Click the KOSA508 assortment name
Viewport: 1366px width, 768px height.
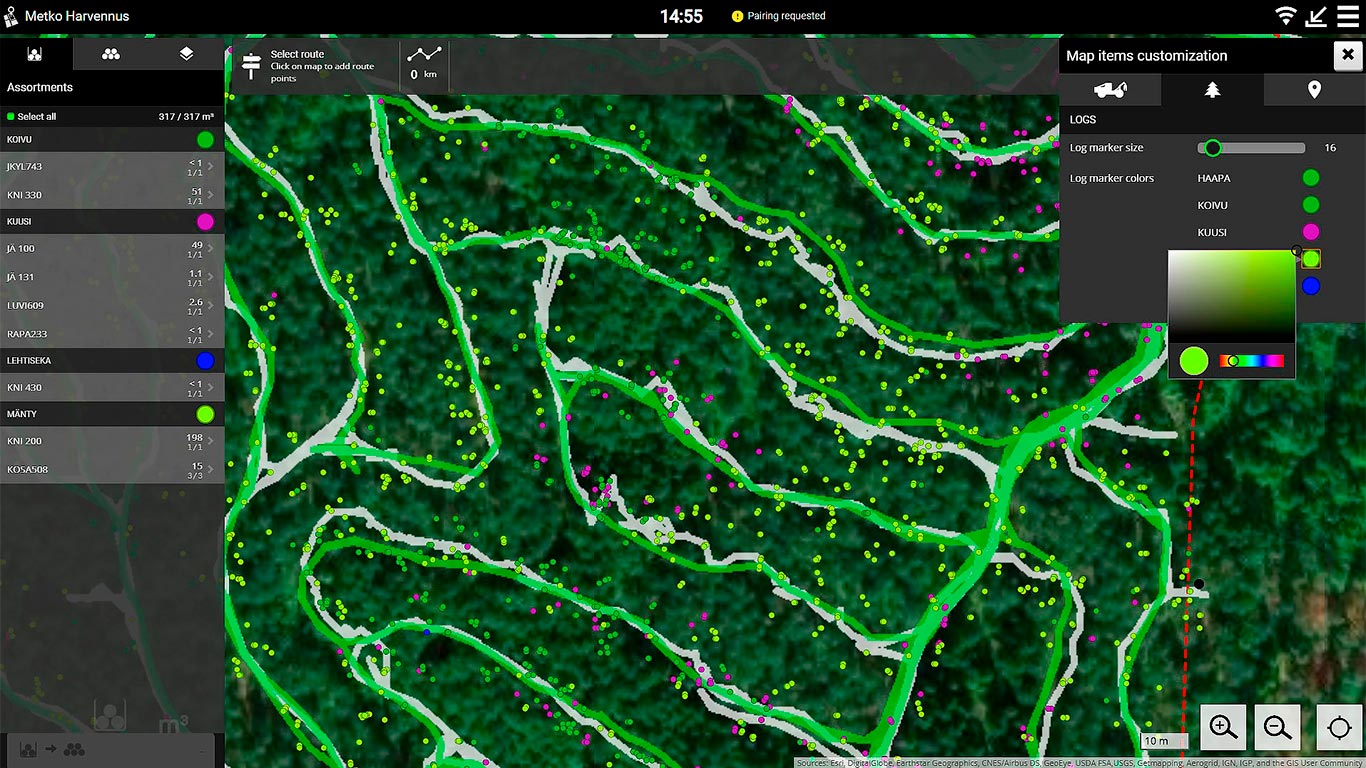point(28,470)
